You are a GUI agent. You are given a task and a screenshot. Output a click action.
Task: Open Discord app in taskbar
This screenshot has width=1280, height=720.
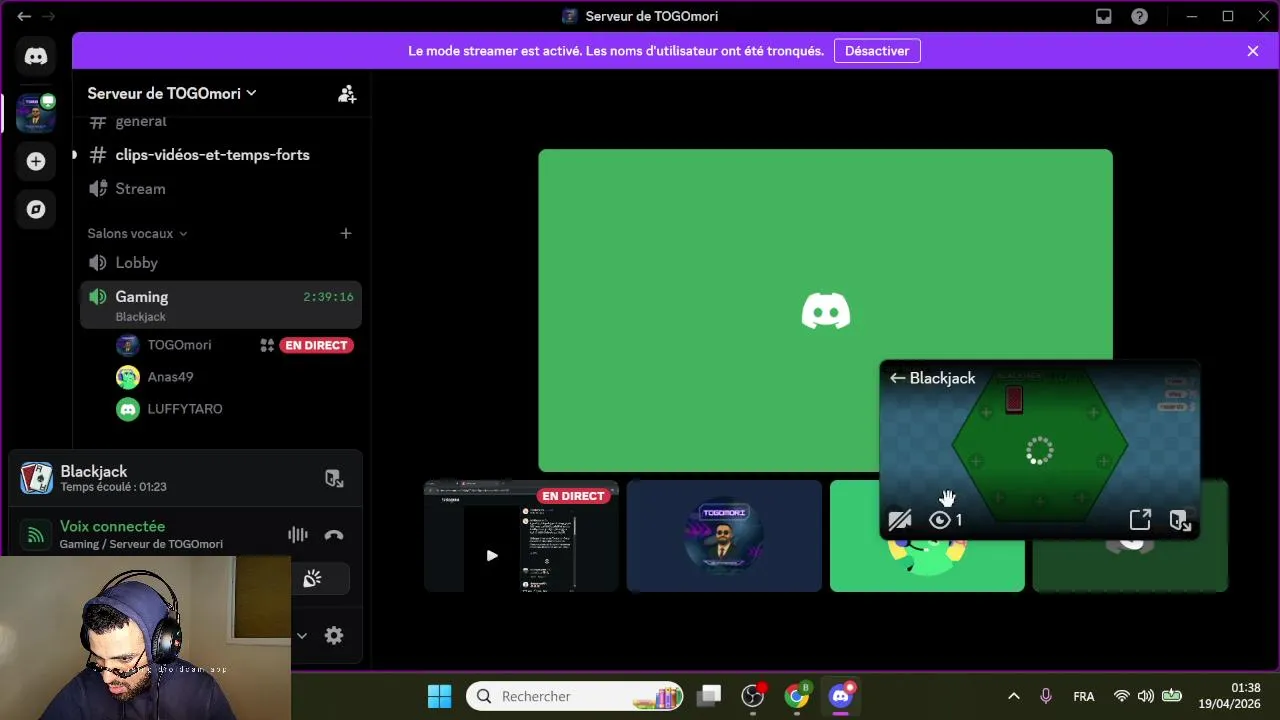pos(841,696)
